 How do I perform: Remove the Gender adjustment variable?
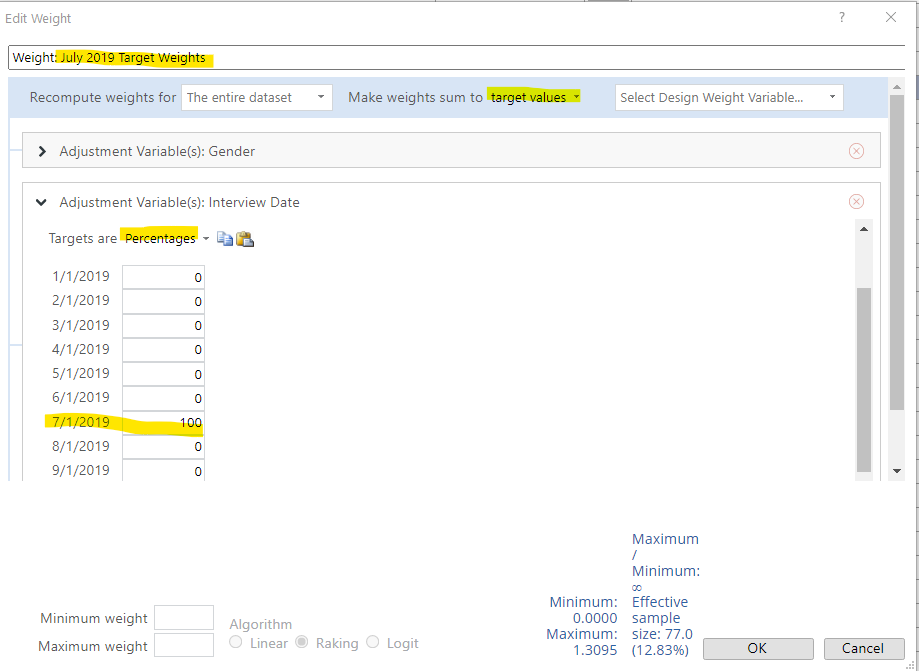pos(856,151)
